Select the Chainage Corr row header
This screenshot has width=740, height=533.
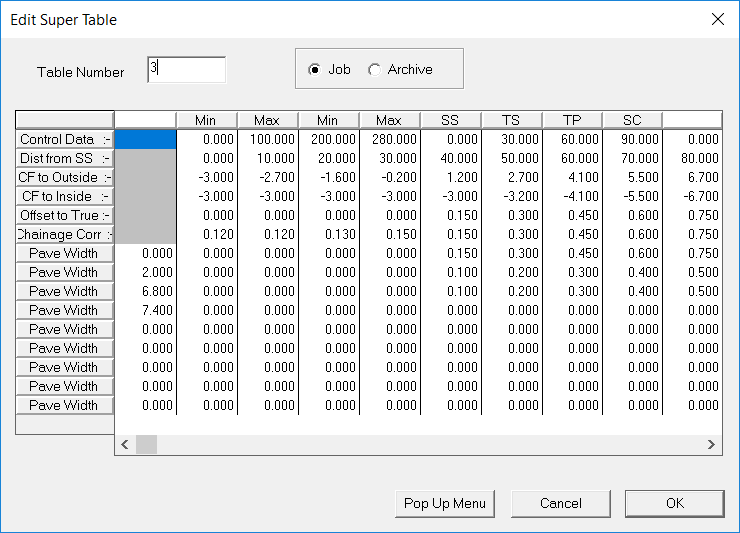(x=65, y=235)
